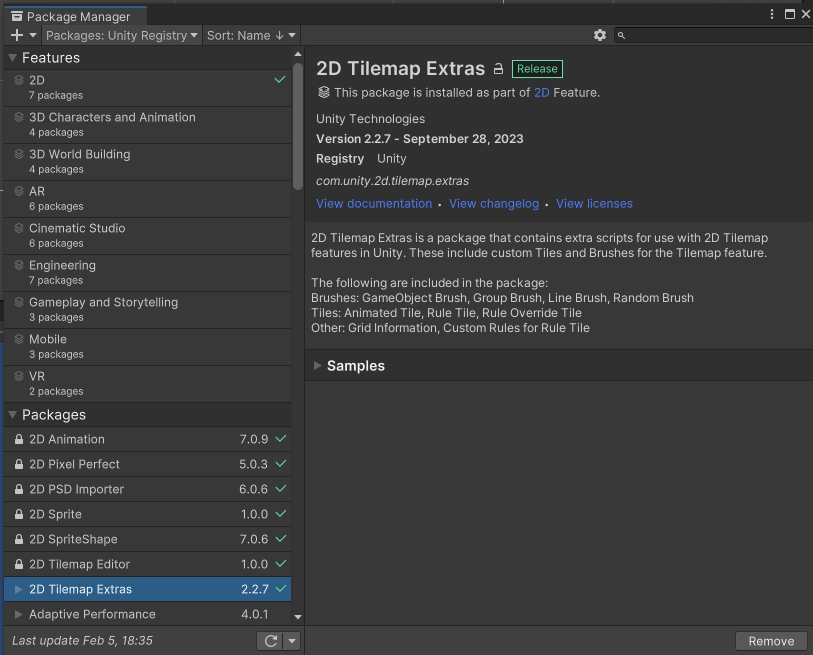The image size is (813, 655).
Task: Open the Sort: Name dropdown
Action: [x=251, y=35]
